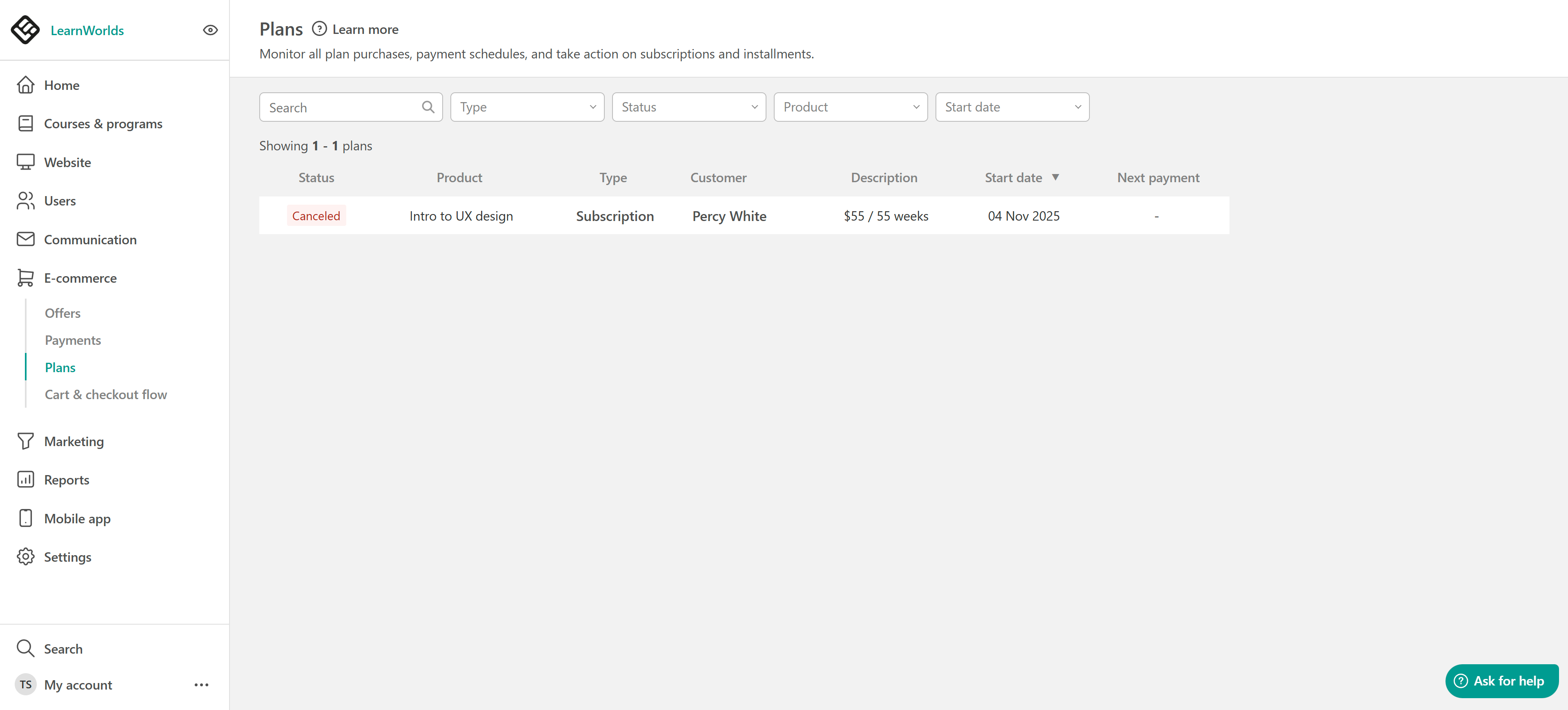The image size is (1568, 710).
Task: Open Home via the house icon
Action: tap(26, 85)
